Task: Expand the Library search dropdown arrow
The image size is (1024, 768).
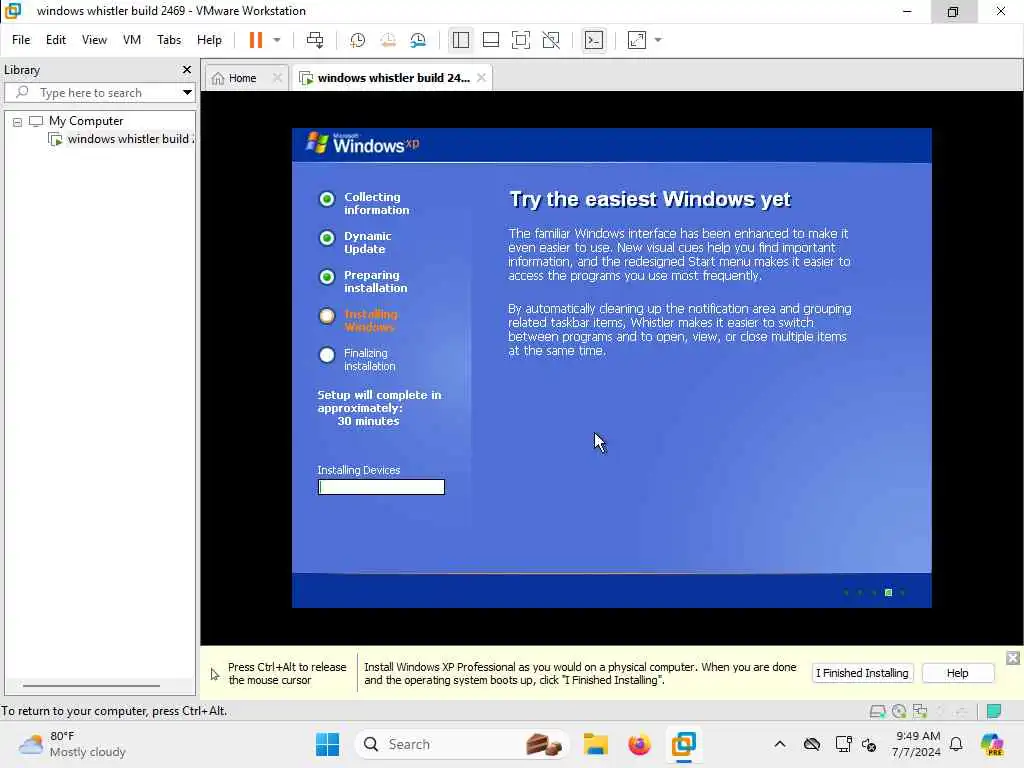Action: pyautogui.click(x=187, y=93)
